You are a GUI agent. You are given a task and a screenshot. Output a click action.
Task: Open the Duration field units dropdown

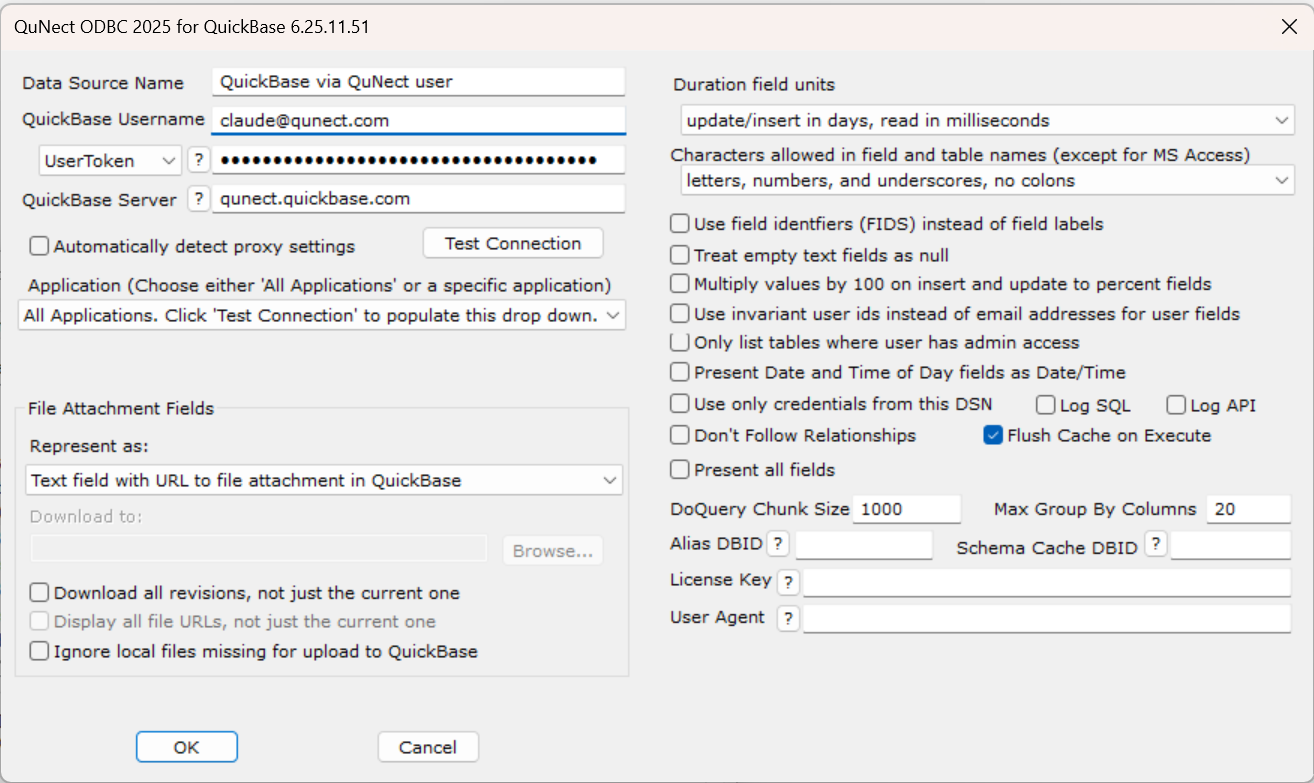[987, 120]
